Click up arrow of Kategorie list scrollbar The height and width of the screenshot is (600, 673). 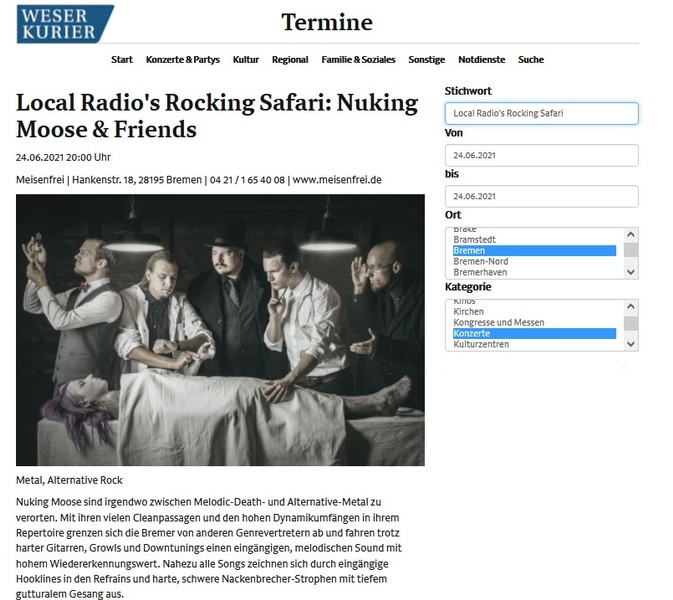(x=631, y=306)
